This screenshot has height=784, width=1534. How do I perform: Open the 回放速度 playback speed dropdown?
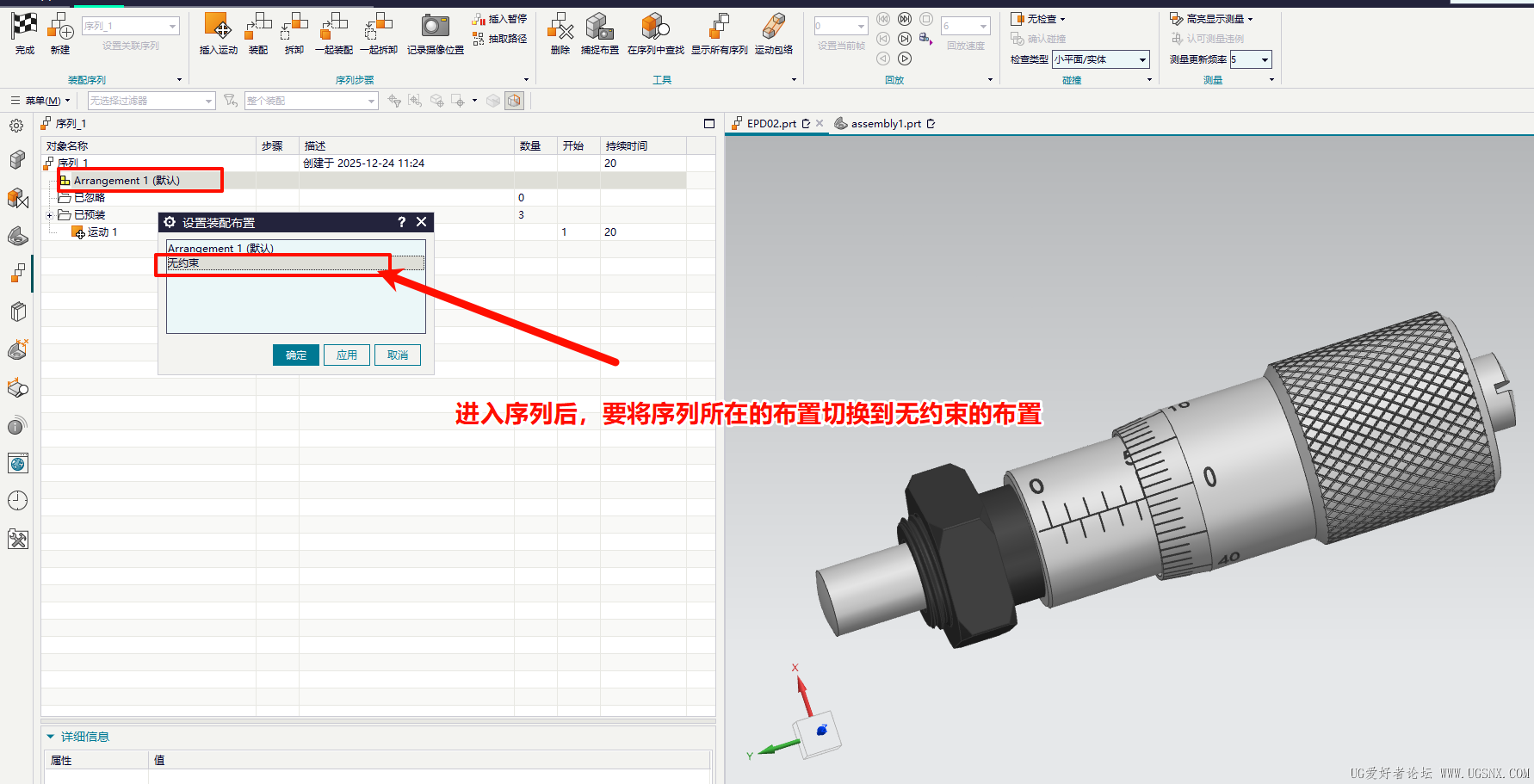(966, 26)
